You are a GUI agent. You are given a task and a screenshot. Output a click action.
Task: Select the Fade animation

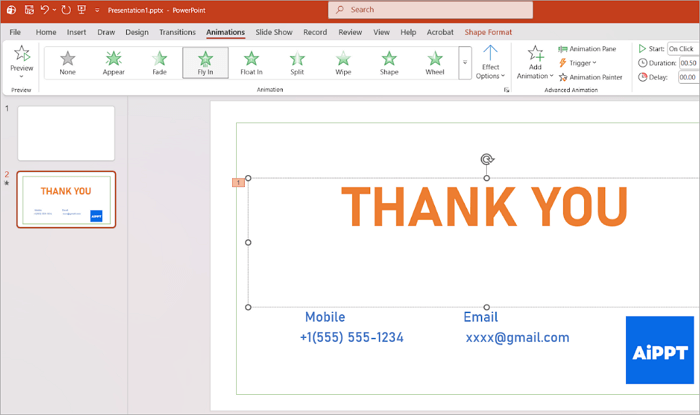point(159,63)
